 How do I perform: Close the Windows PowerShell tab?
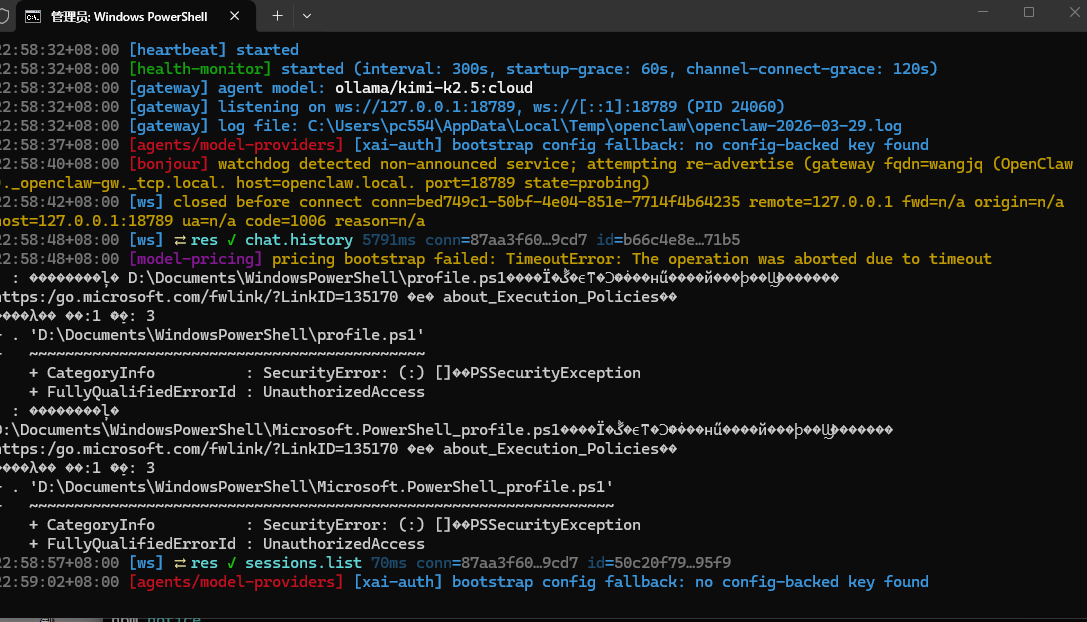234,16
